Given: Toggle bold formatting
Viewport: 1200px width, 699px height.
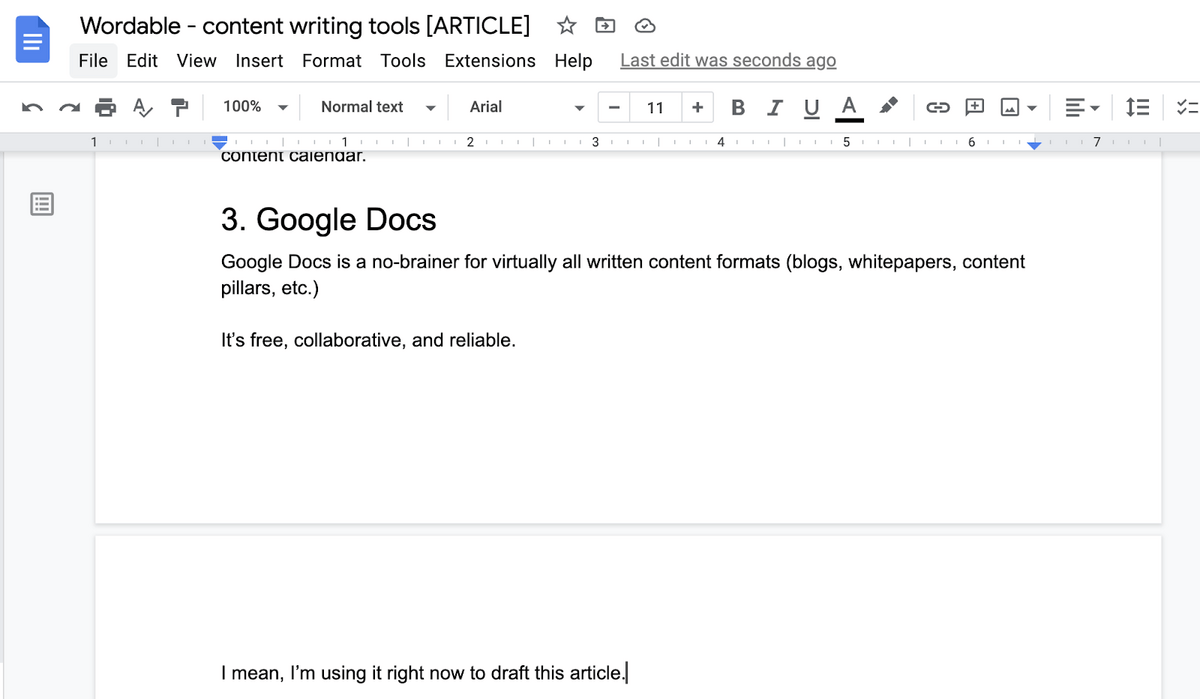Looking at the screenshot, I should tap(738, 107).
